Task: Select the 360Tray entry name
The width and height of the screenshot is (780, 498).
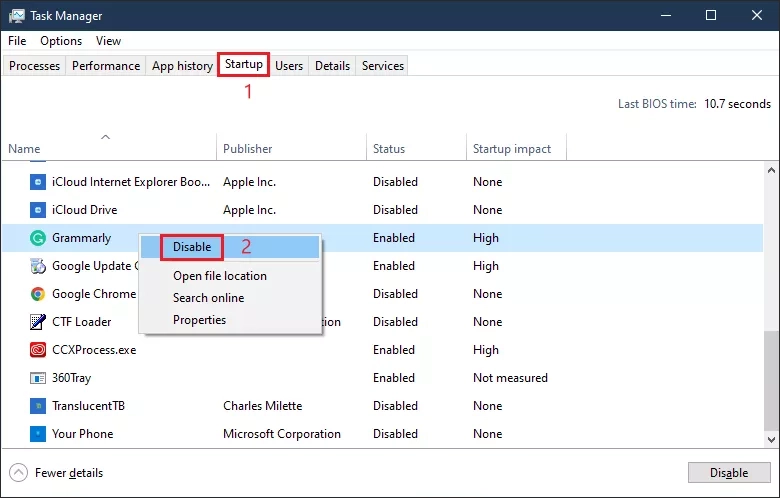Action: click(x=72, y=378)
